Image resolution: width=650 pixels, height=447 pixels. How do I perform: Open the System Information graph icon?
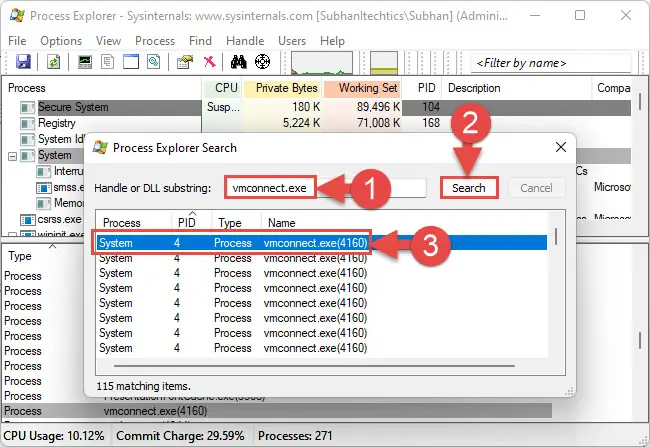pyautogui.click(x=85, y=62)
